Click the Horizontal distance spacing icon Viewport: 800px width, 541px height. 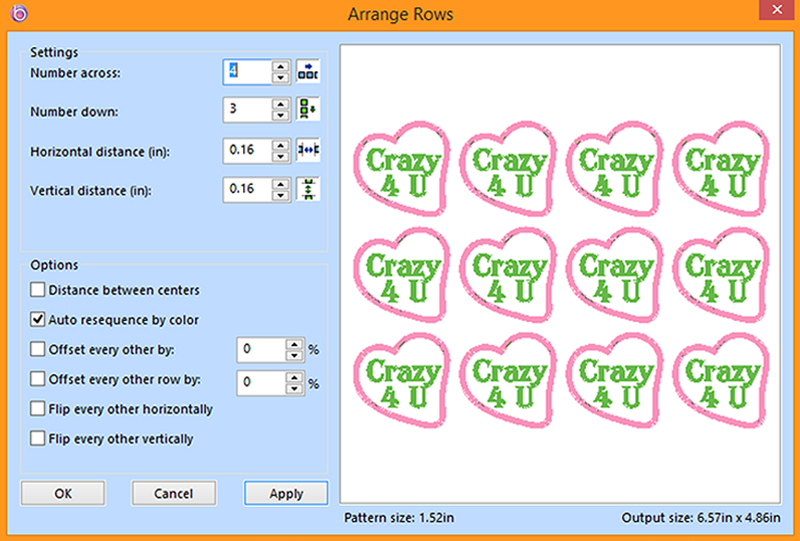310,150
